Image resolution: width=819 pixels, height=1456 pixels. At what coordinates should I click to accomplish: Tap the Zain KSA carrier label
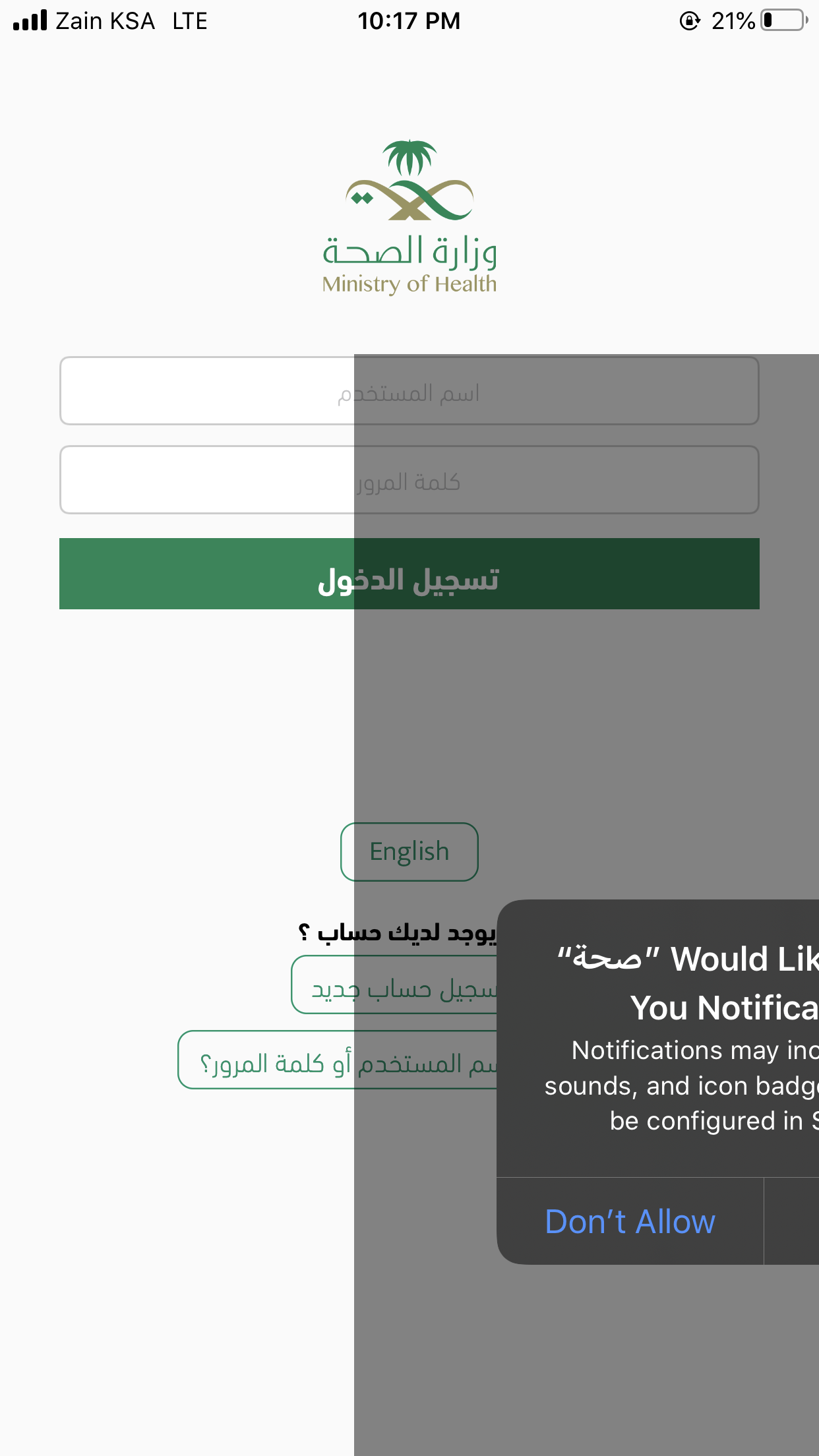point(106,21)
